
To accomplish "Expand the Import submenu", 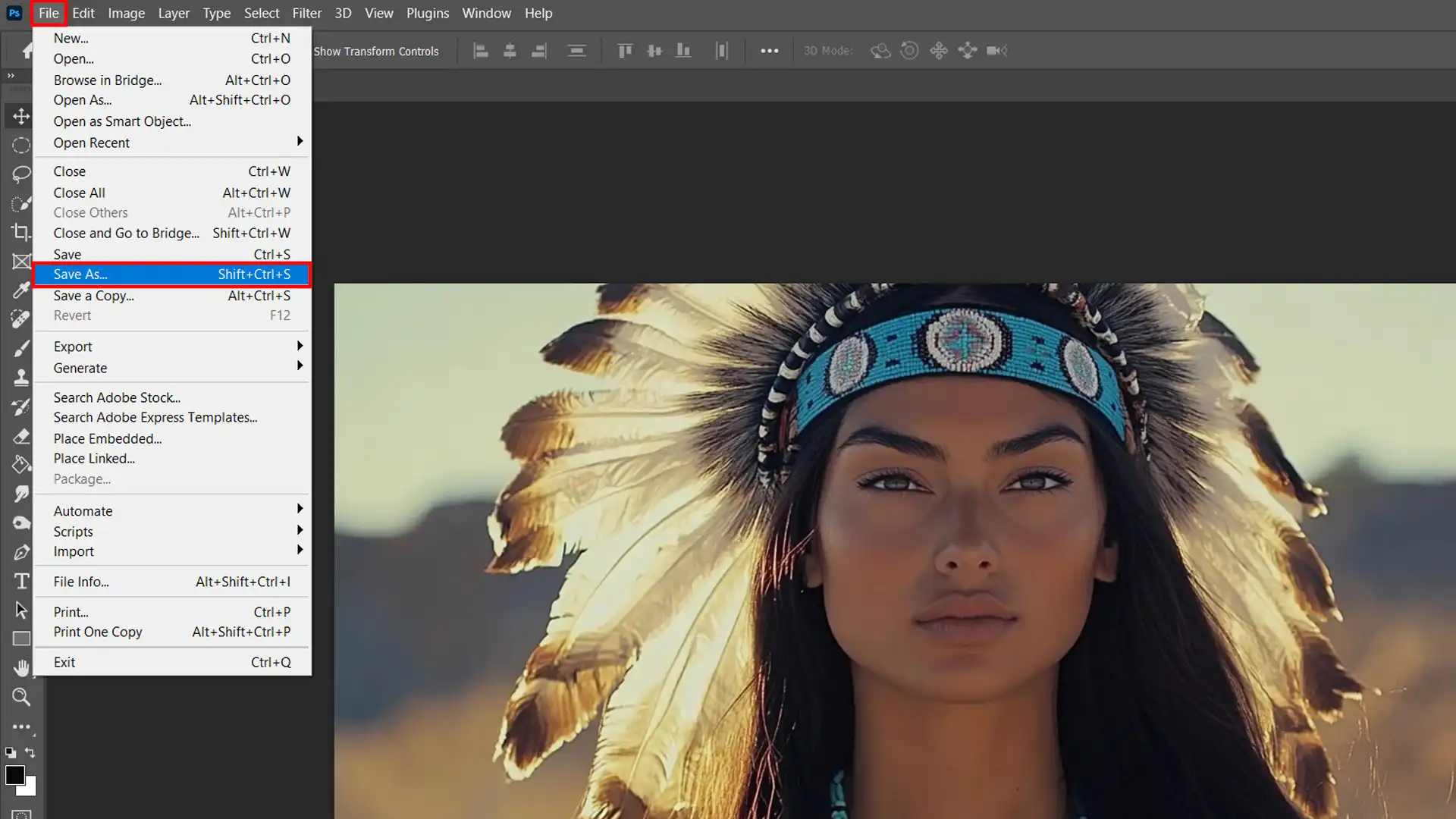I will coord(171,551).
